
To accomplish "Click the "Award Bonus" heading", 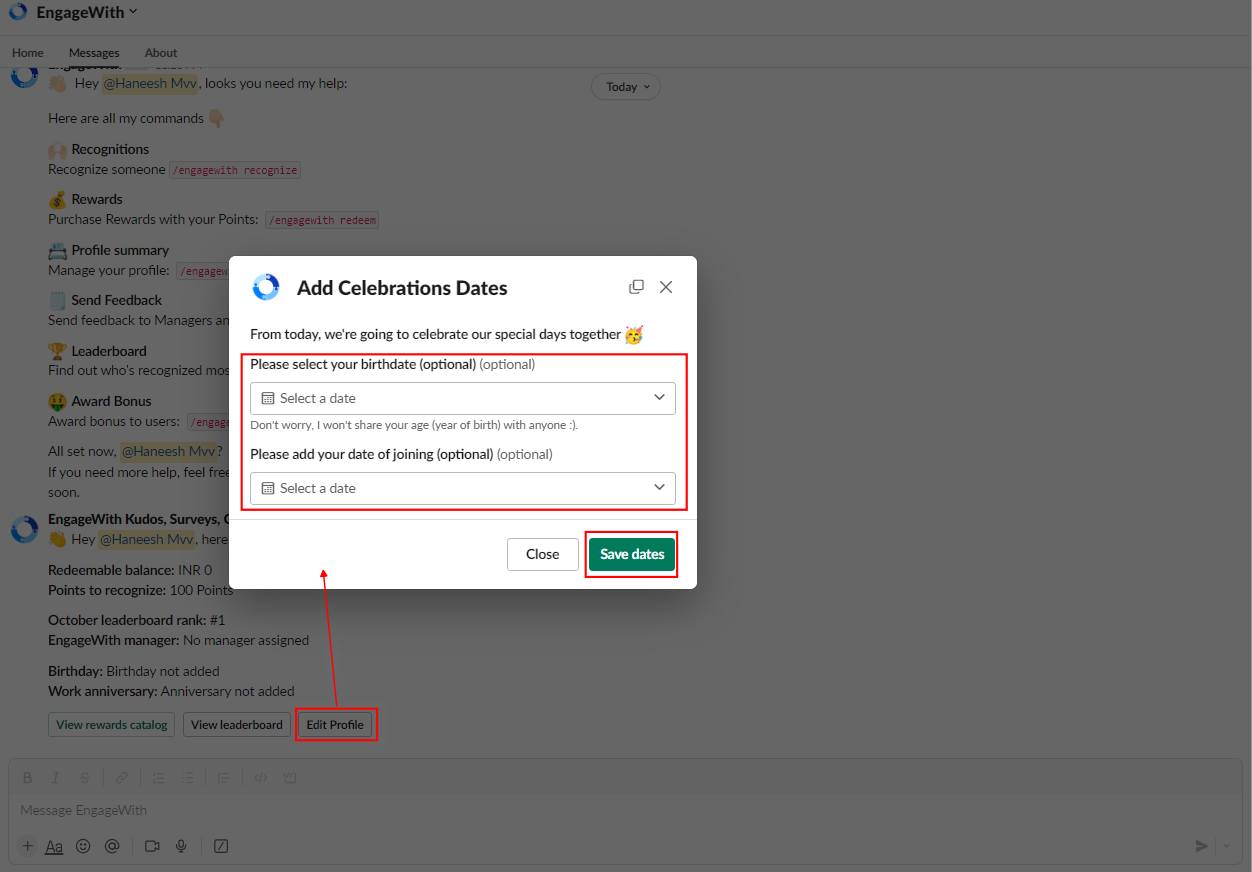I will click(x=112, y=401).
